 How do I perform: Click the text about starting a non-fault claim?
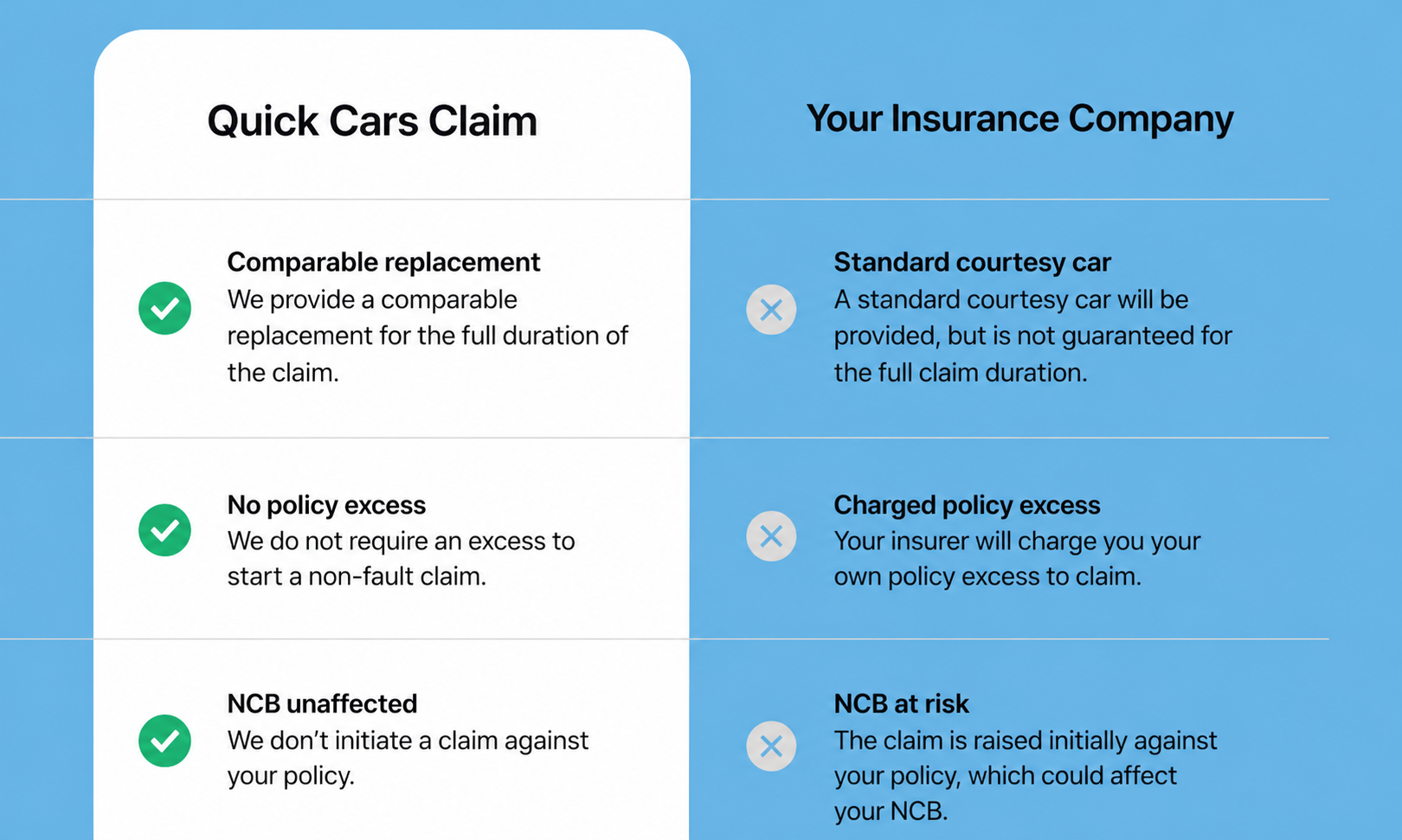(401, 558)
